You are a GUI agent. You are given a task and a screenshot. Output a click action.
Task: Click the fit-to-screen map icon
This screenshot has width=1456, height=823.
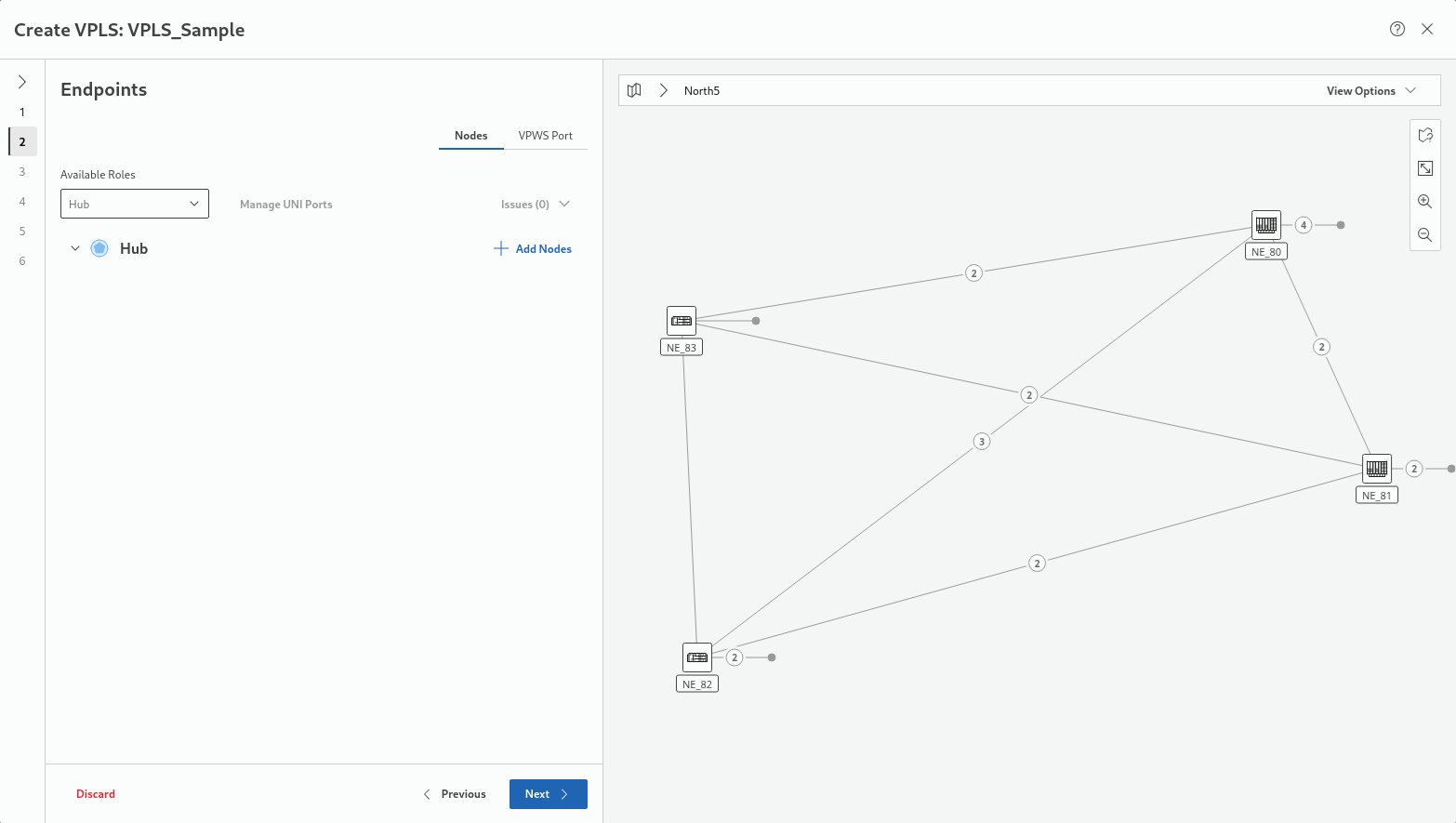[1424, 168]
